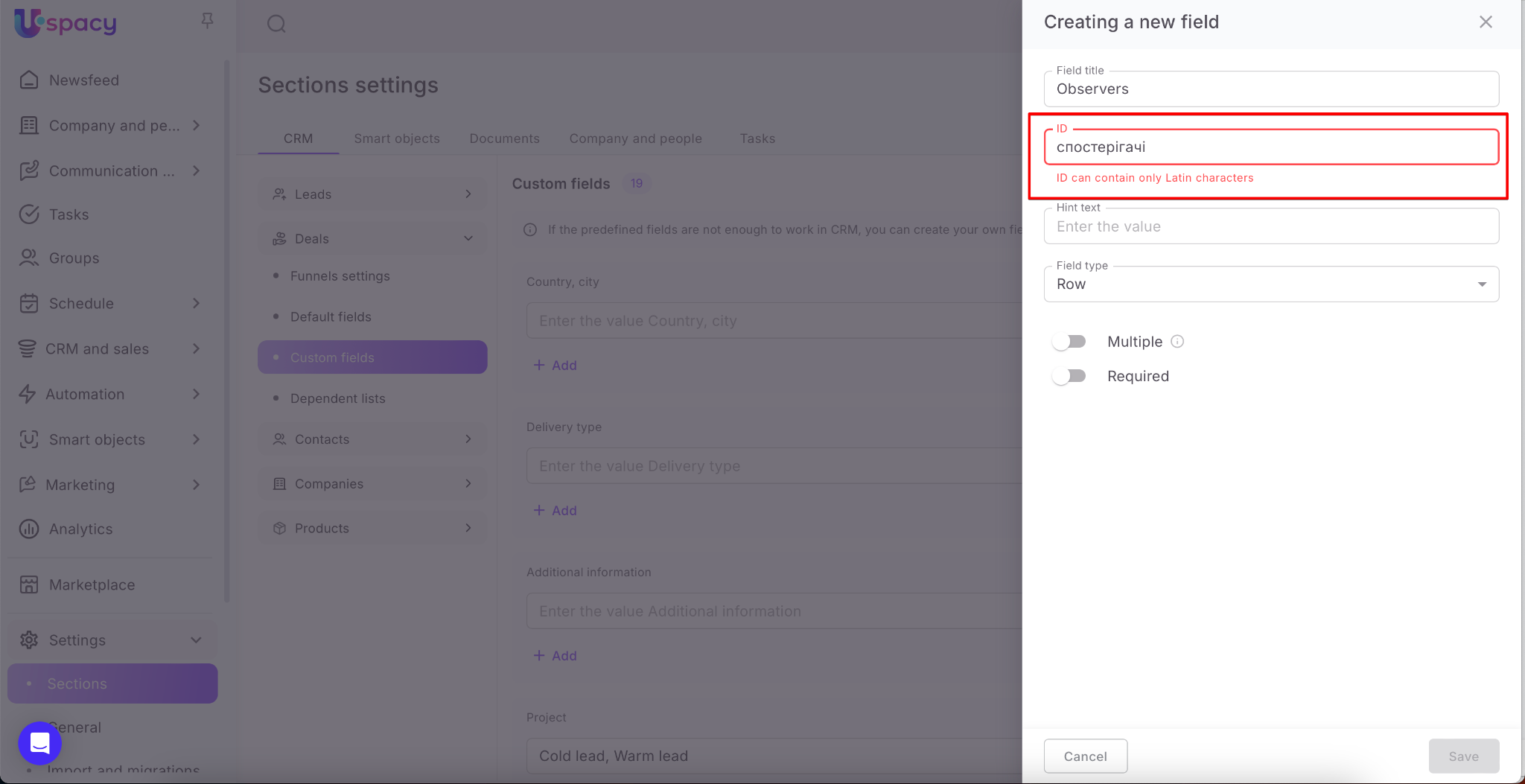This screenshot has width=1525, height=784.
Task: Turn on the Required toggle
Action: coord(1069,376)
